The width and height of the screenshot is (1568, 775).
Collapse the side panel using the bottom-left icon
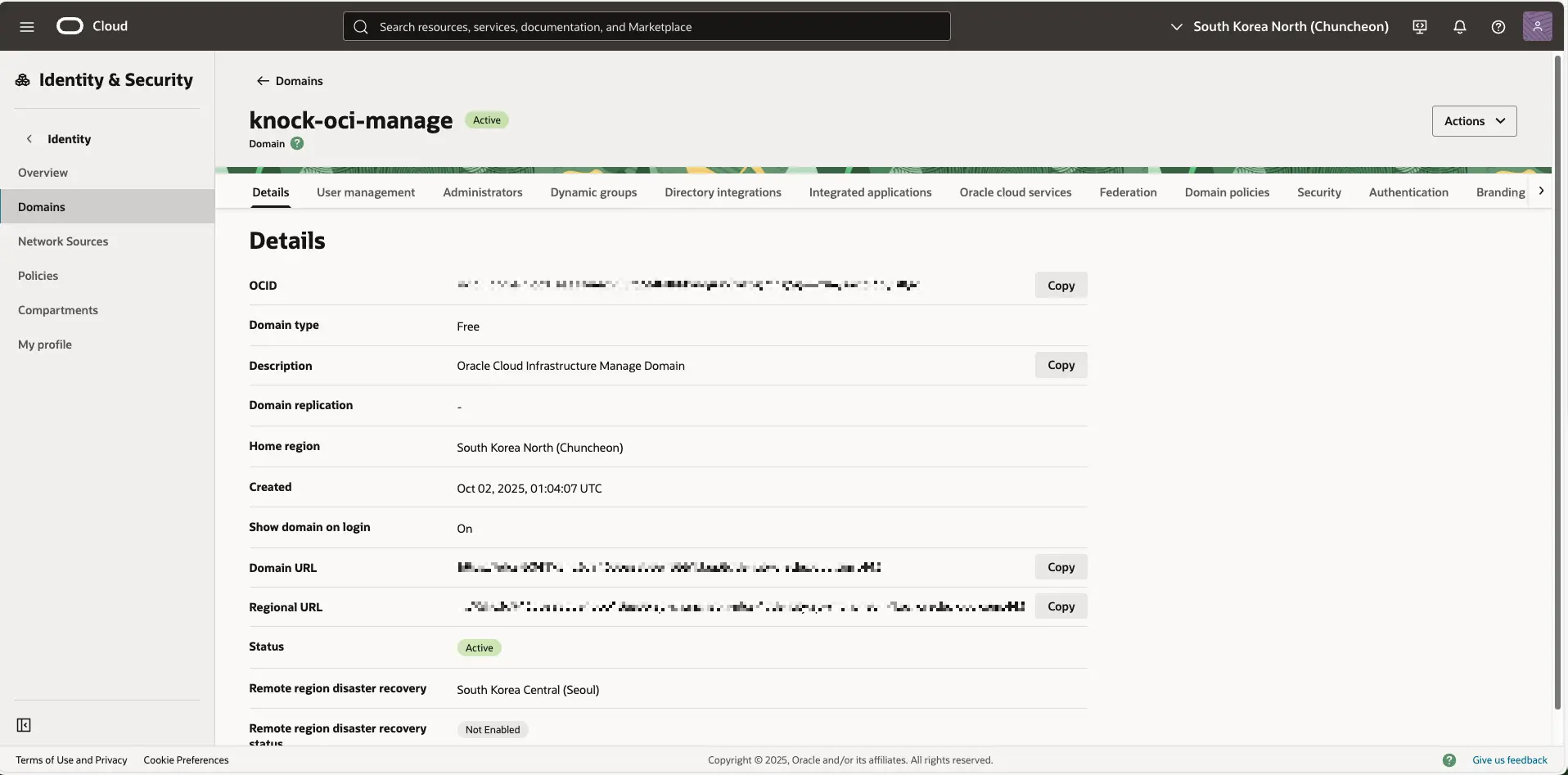(x=24, y=725)
